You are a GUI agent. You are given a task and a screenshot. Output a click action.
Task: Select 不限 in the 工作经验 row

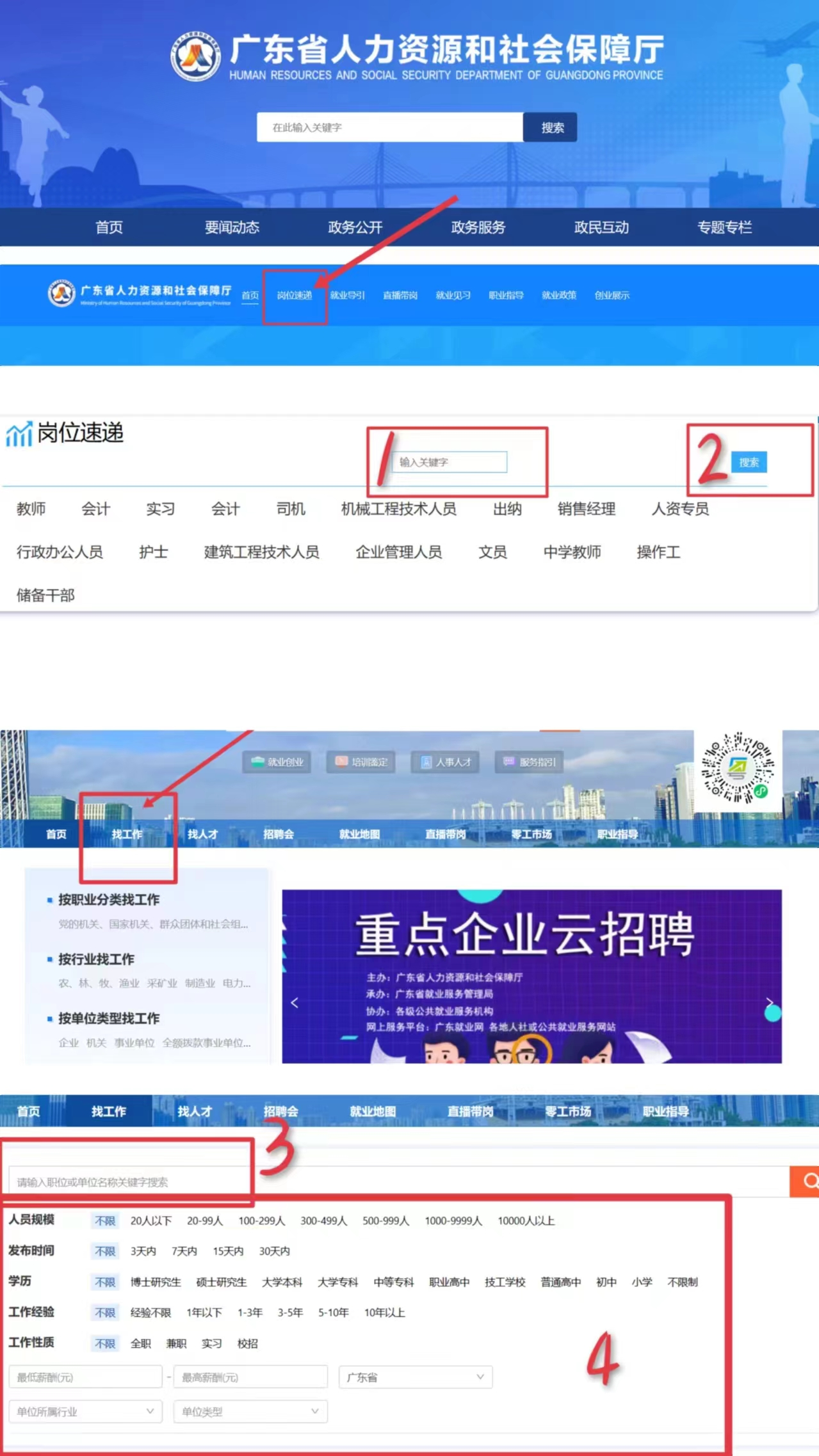point(105,1313)
